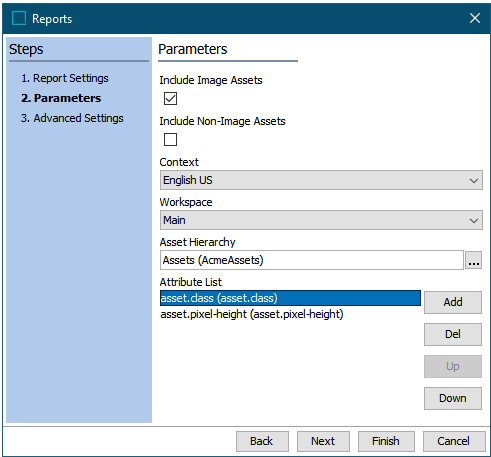Select asset.class entry in Attribute List

click(290, 298)
